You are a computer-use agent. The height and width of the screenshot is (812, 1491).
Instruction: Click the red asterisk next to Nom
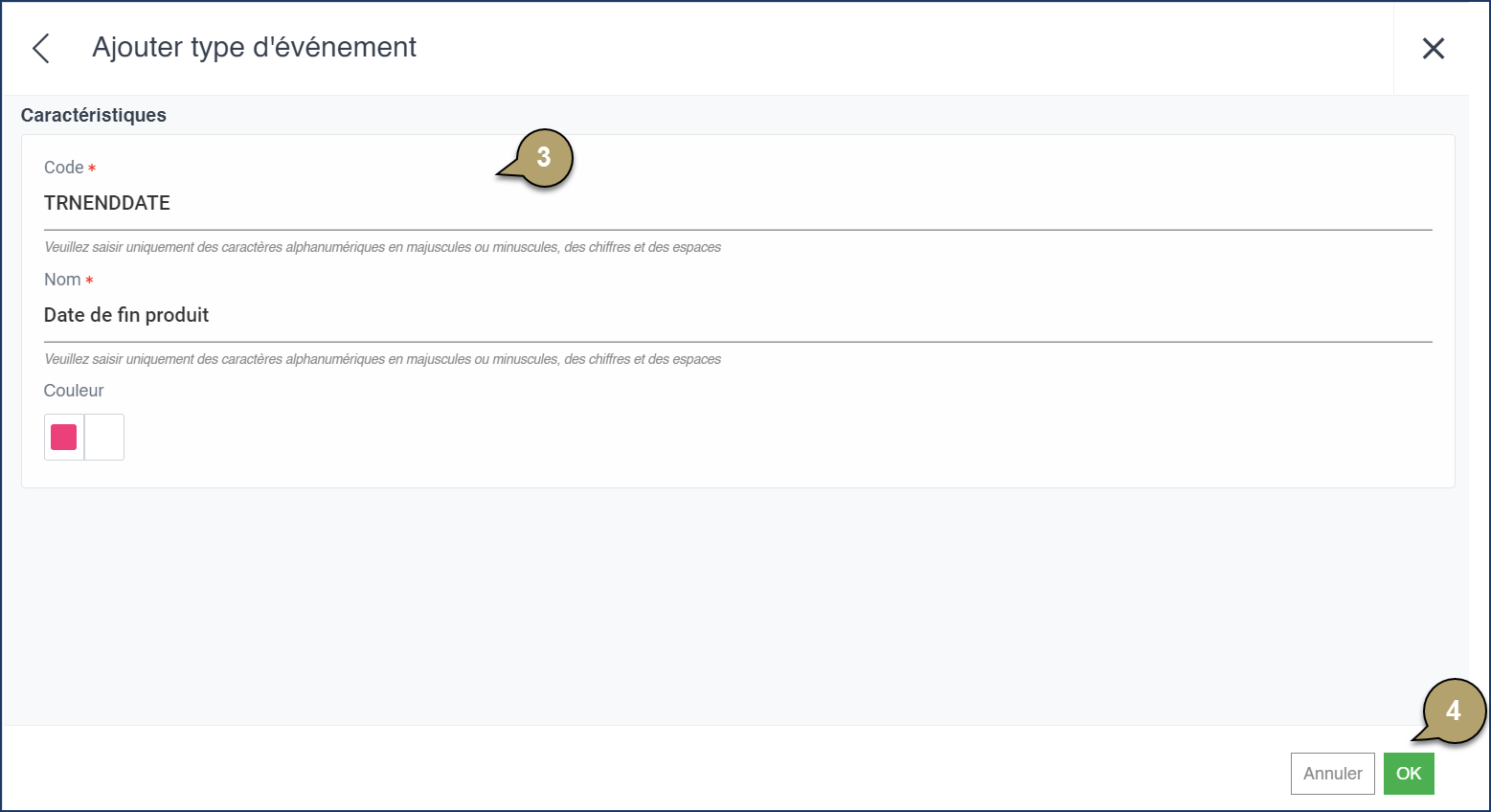tap(90, 278)
